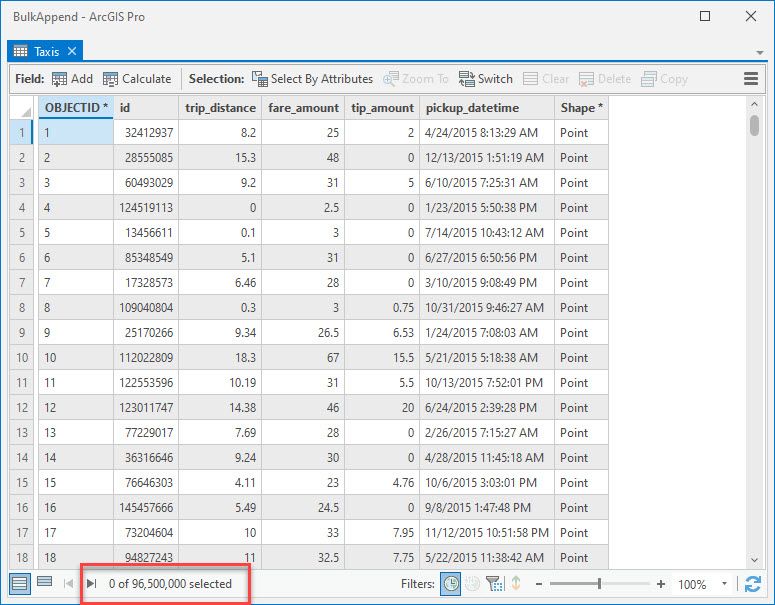Close the Taxis tab
775x605 pixels.
(73, 51)
